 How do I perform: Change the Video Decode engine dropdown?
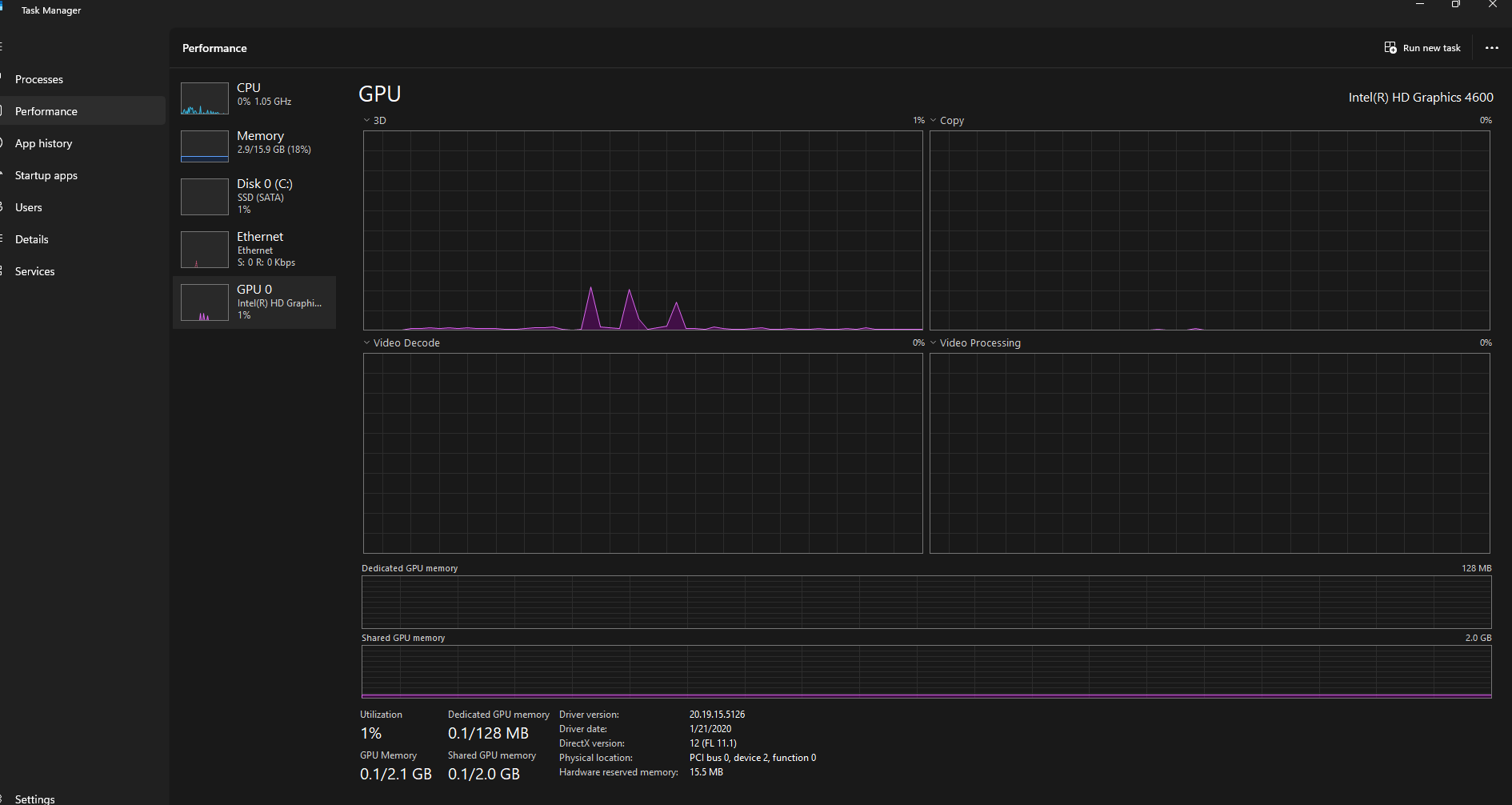[x=367, y=343]
